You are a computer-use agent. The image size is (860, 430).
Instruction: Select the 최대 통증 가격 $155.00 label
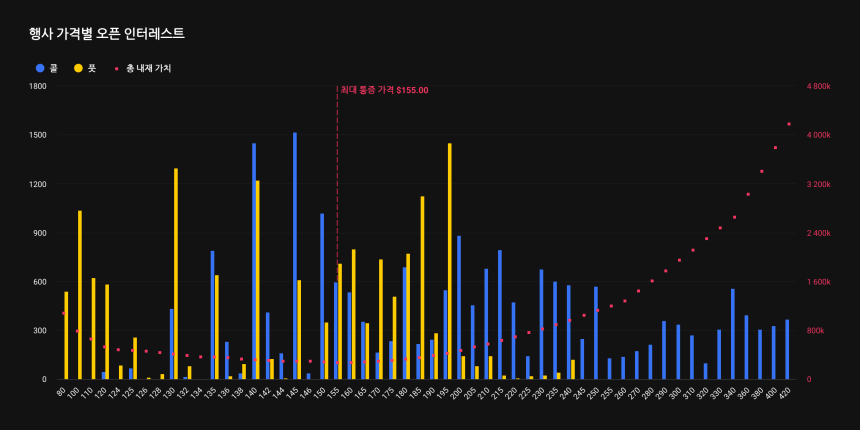click(x=384, y=90)
